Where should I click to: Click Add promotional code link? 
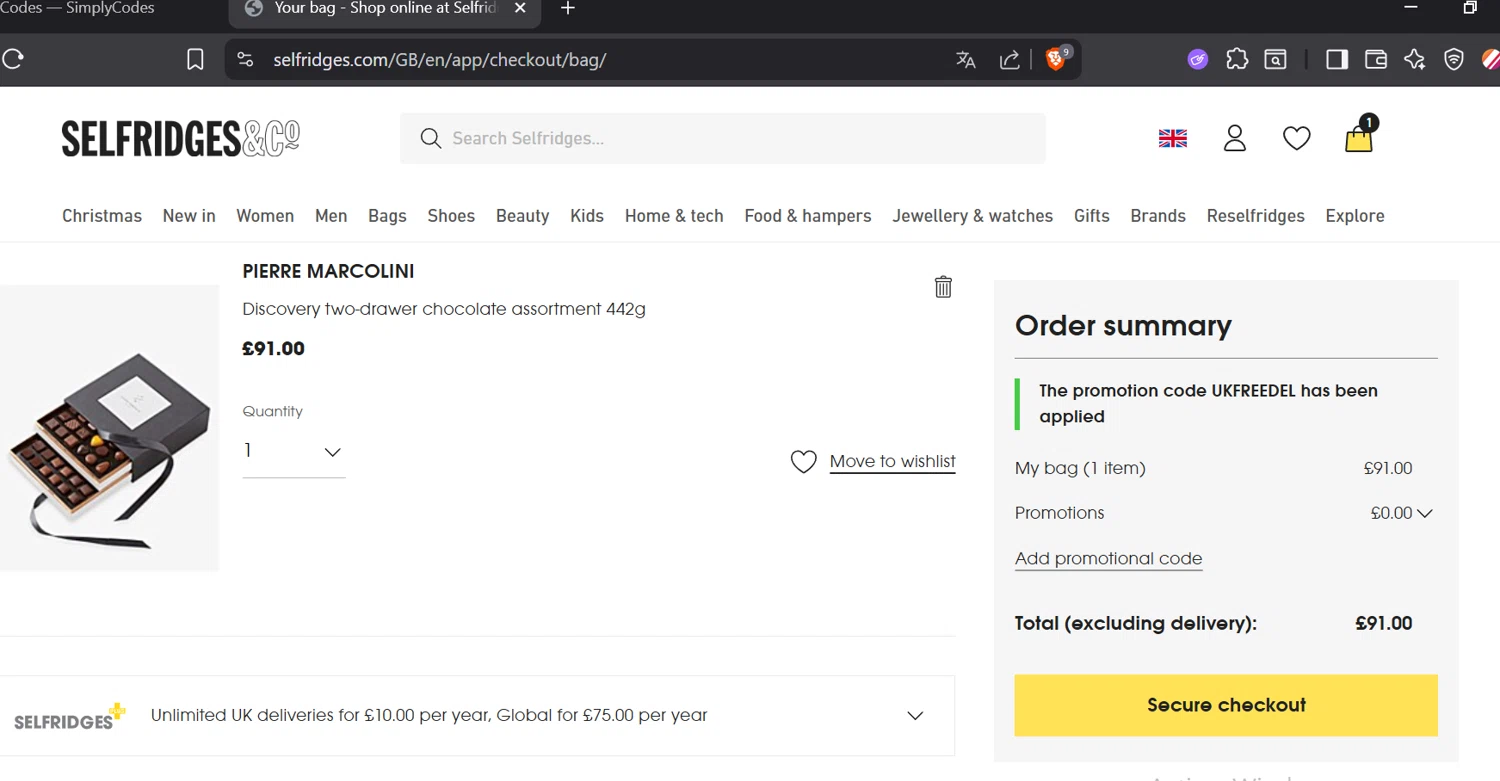(1108, 559)
